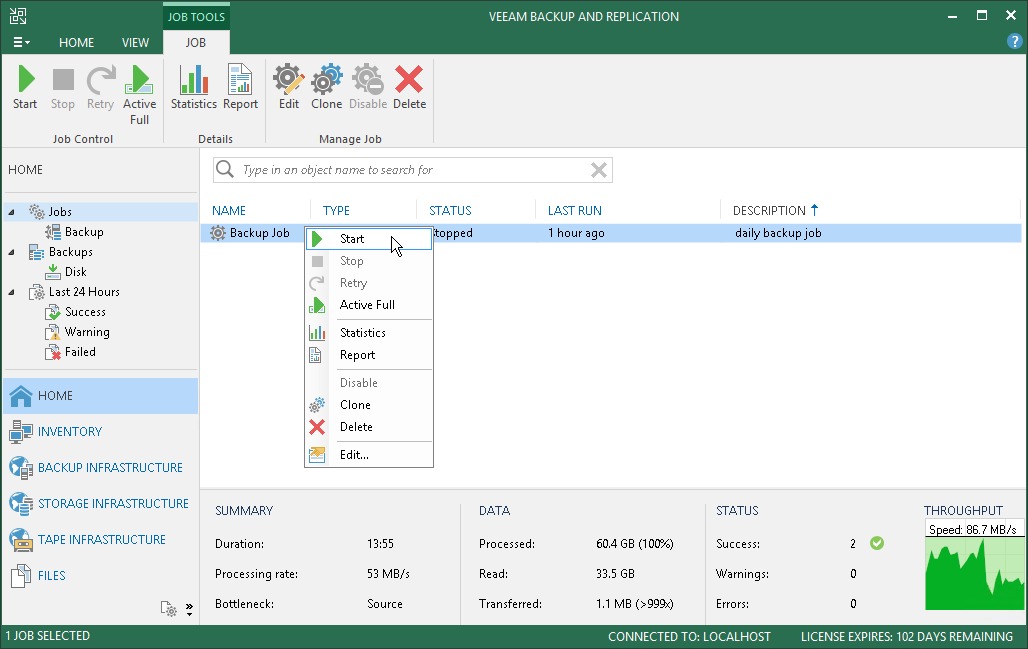This screenshot has height=649, width=1028.
Task: Sort by DESCRIPTION column header
Action: [770, 210]
